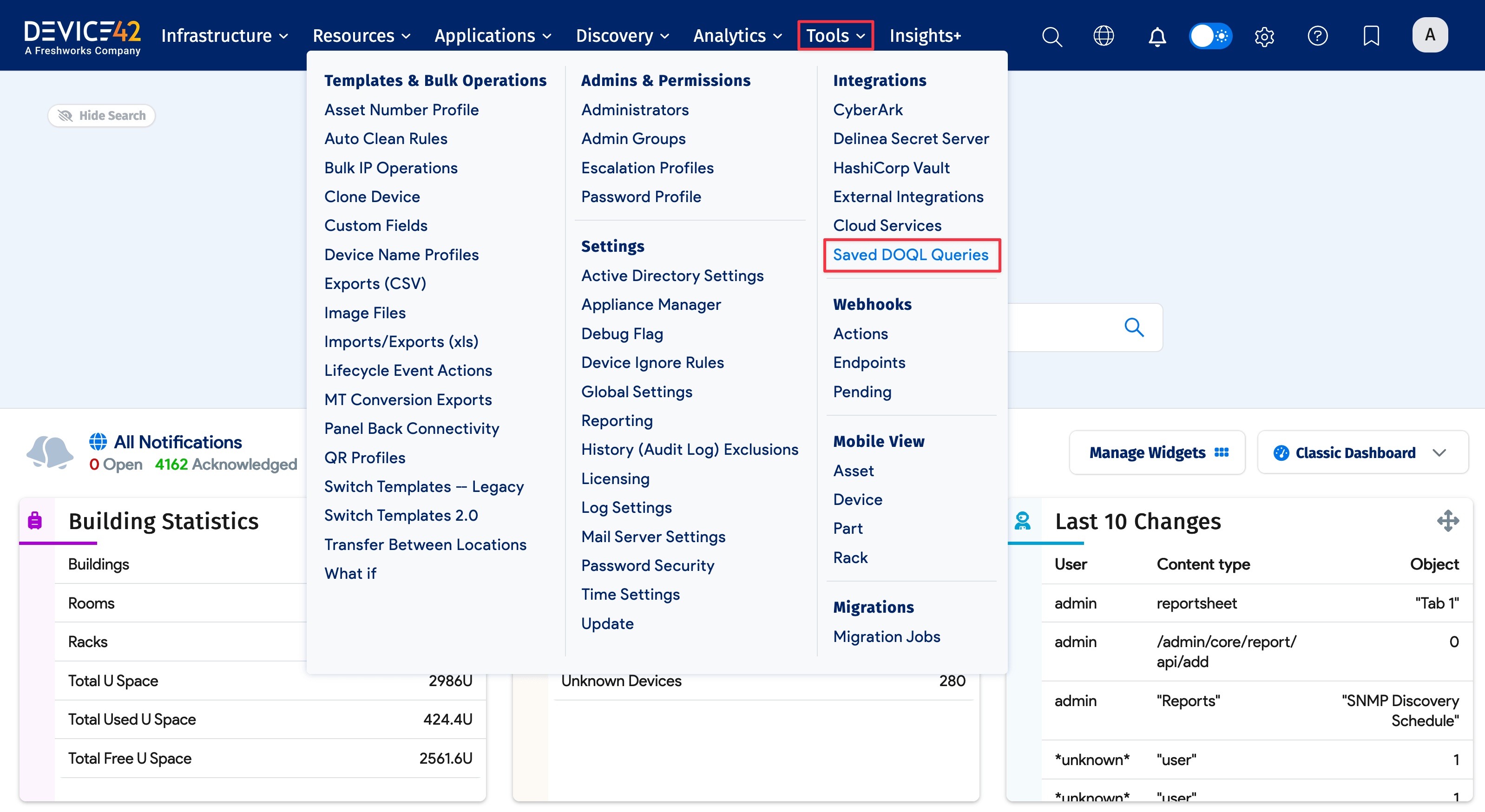
Task: Click the global search magnifier icon
Action: 1051,36
